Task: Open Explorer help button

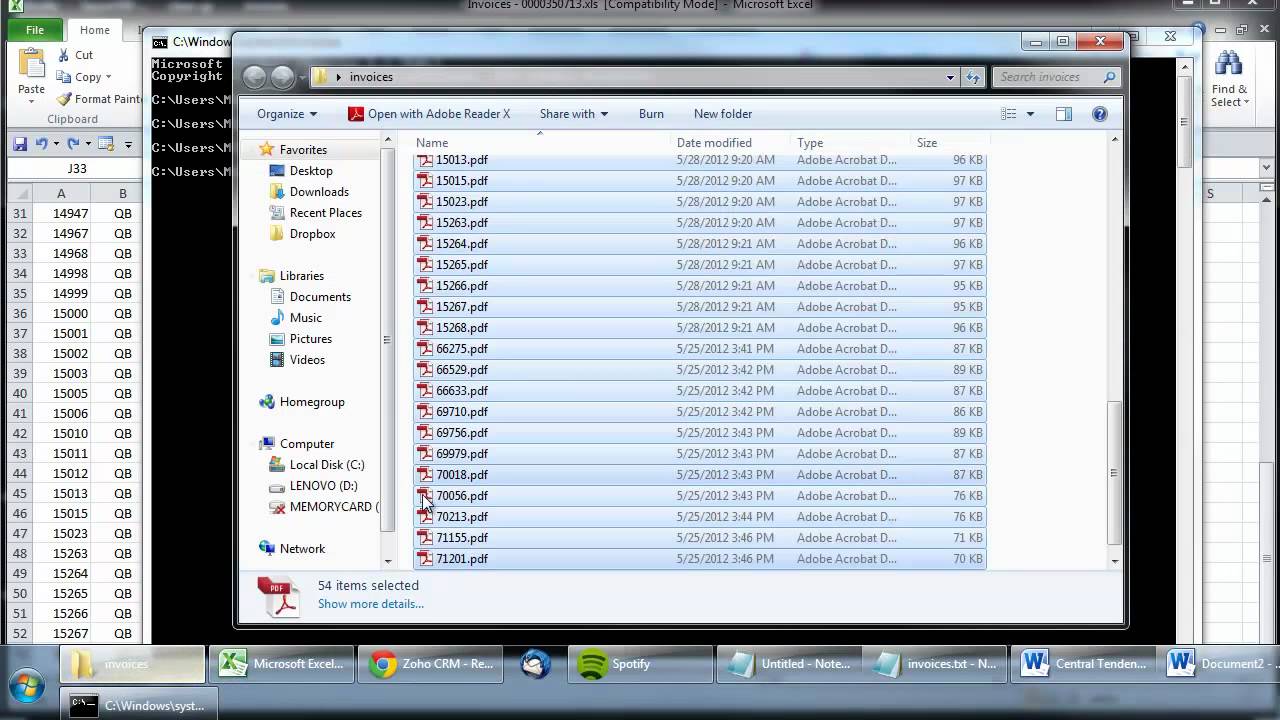Action: [1100, 114]
